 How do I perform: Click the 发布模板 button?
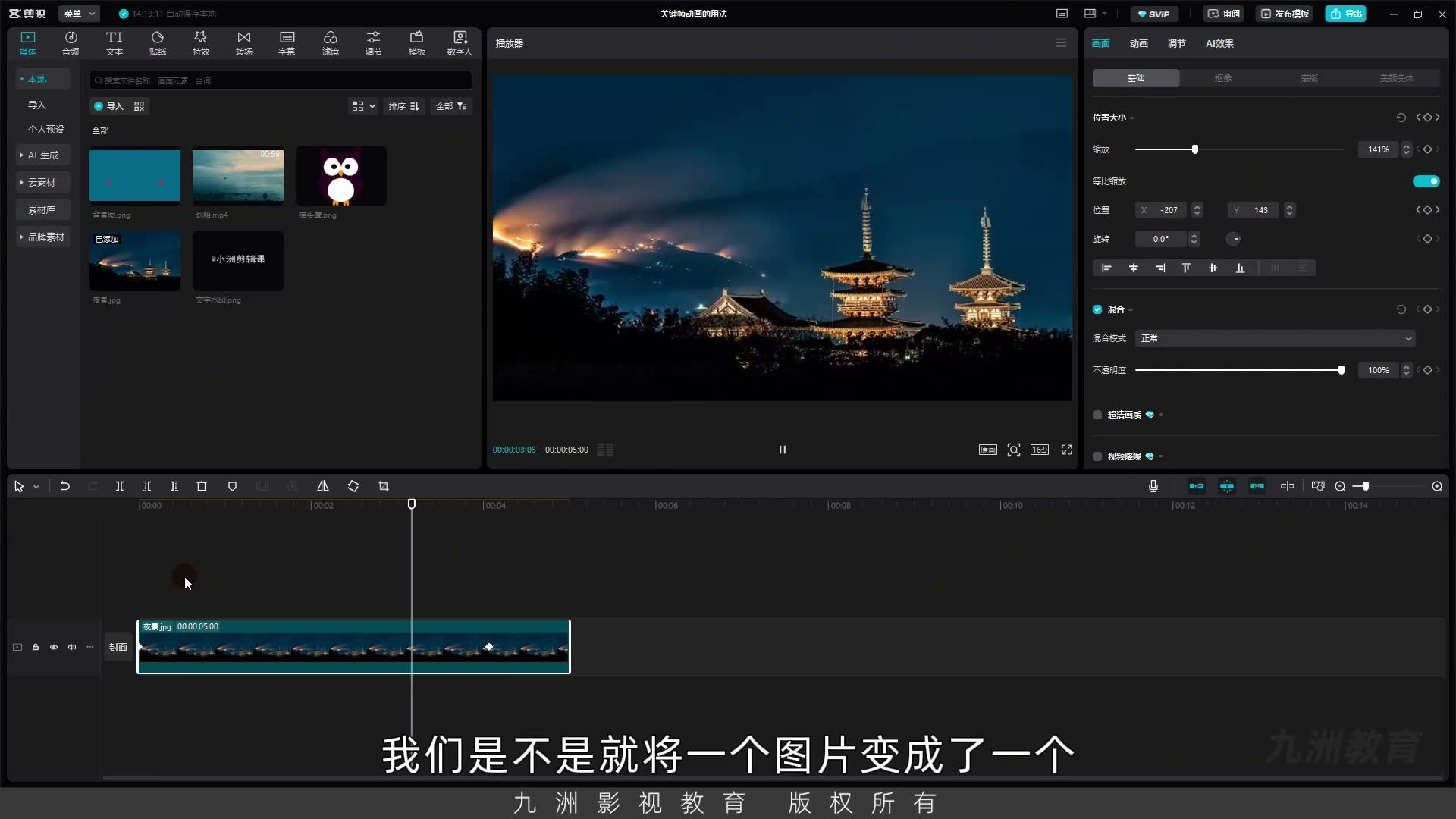(x=1285, y=14)
